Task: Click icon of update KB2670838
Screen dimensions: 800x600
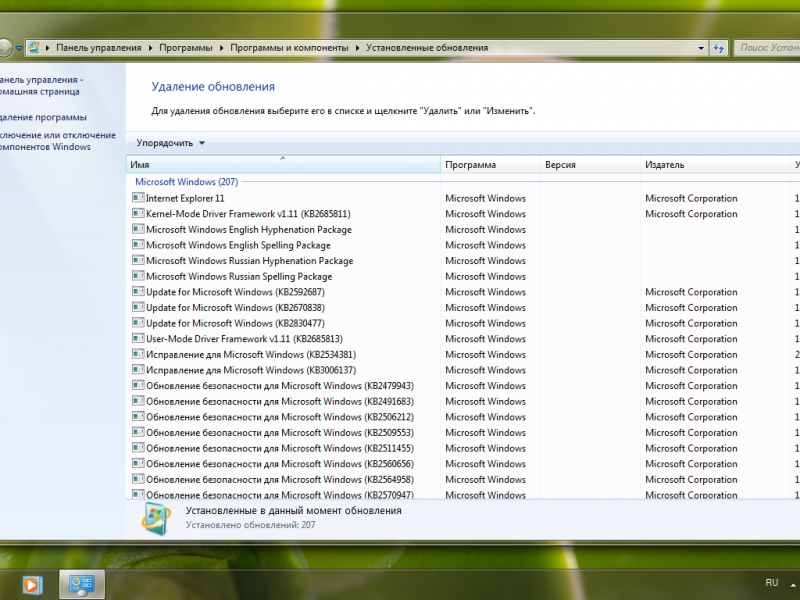Action: pos(138,307)
